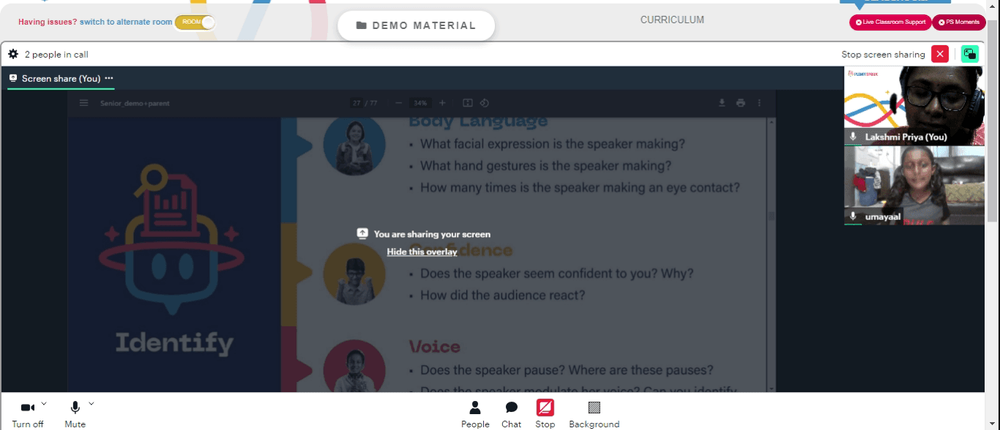Switch to the Curriculum tab

(672, 20)
